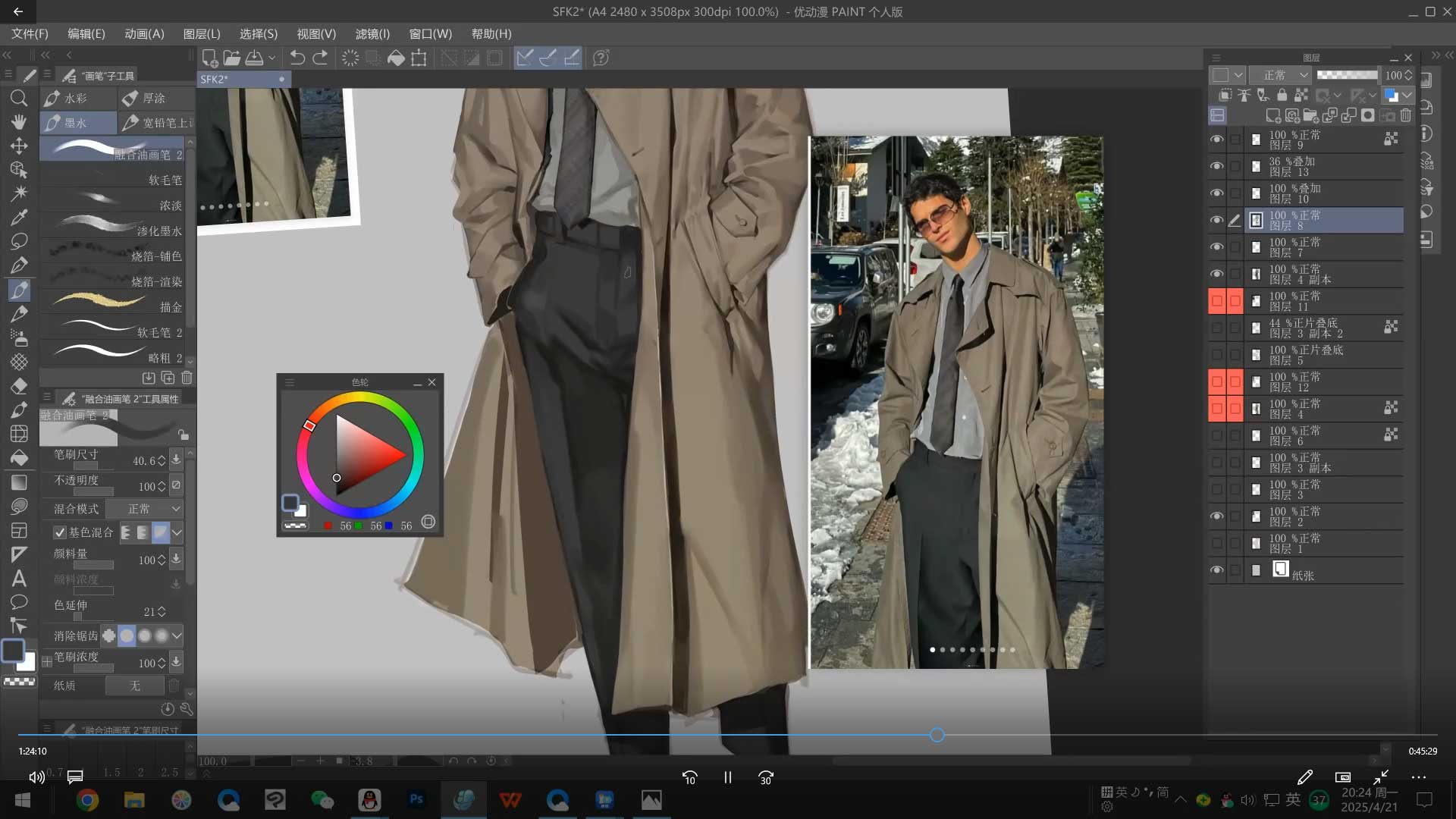
Task: Open the 滤镜(I) menu
Action: coord(372,34)
